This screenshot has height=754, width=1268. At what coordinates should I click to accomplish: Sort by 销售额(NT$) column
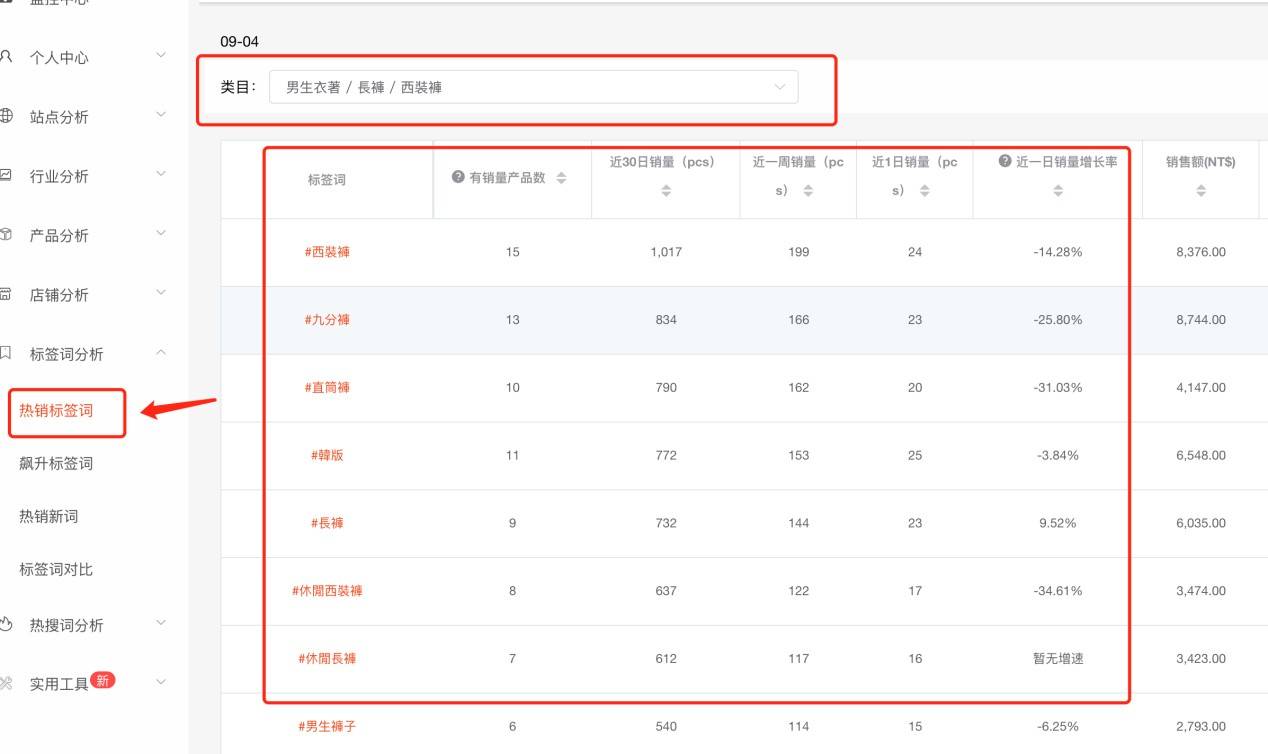coord(1201,190)
